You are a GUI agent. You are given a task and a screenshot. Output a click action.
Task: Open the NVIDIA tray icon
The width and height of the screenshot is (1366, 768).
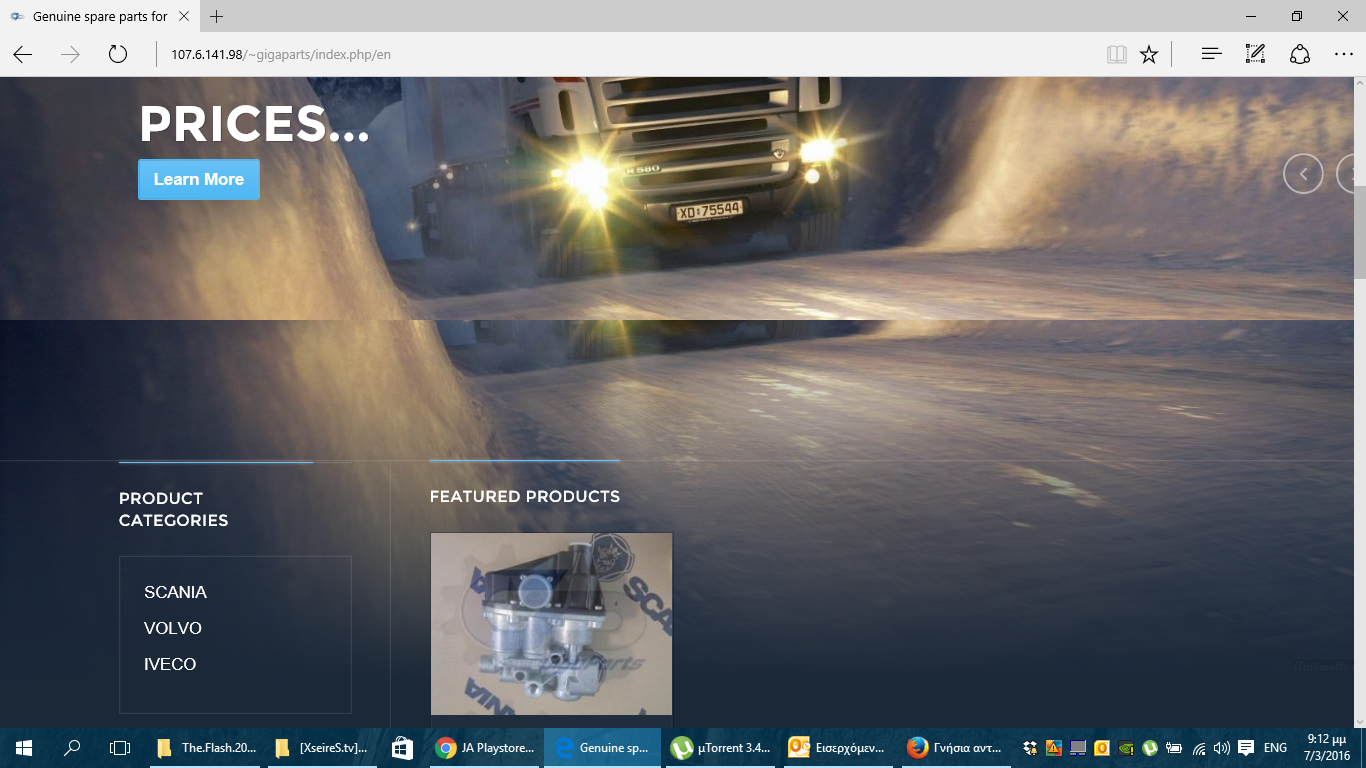(1126, 748)
